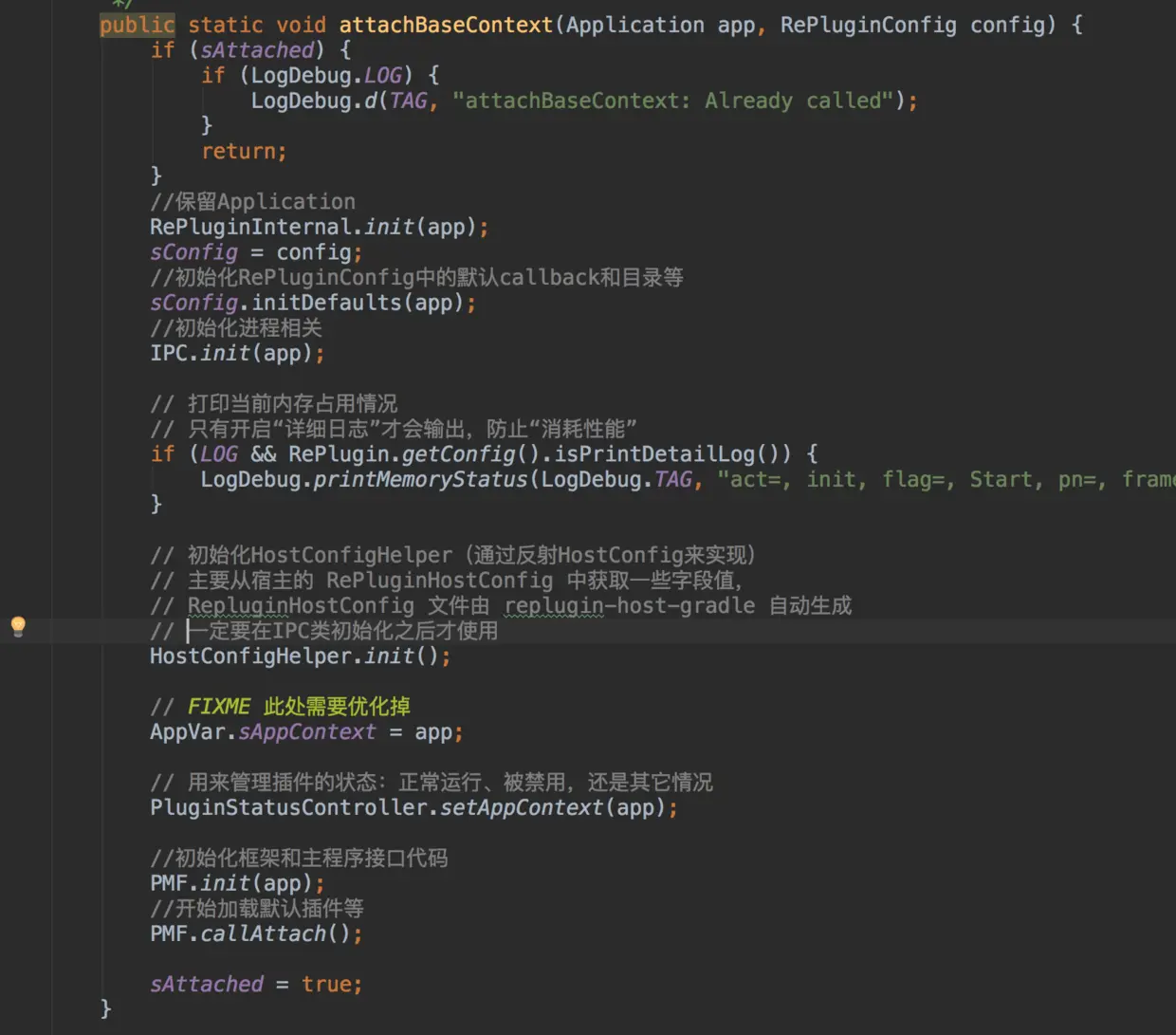This screenshot has width=1176, height=1035.
Task: Click the yellow lightbulb intention icon in gutter
Action: coord(18,626)
